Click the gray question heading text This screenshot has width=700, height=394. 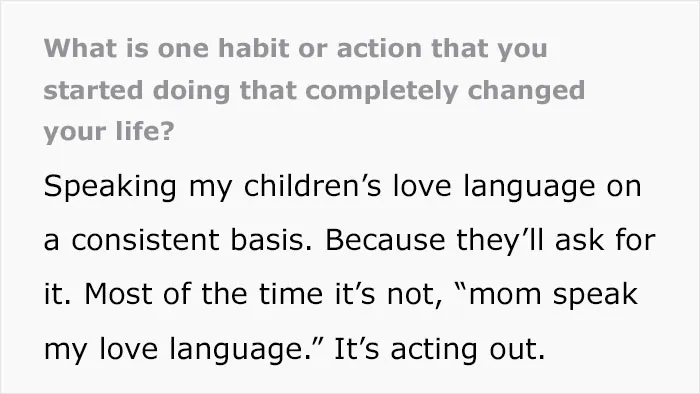point(314,90)
